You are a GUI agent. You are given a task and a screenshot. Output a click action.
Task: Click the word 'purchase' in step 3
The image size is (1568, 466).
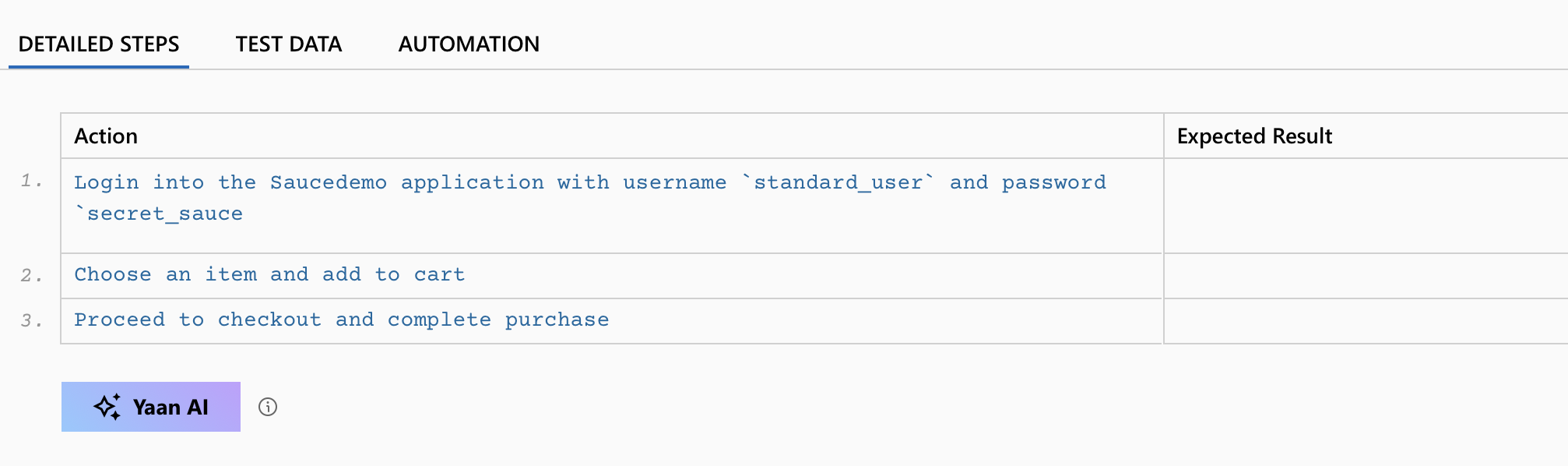tap(557, 320)
